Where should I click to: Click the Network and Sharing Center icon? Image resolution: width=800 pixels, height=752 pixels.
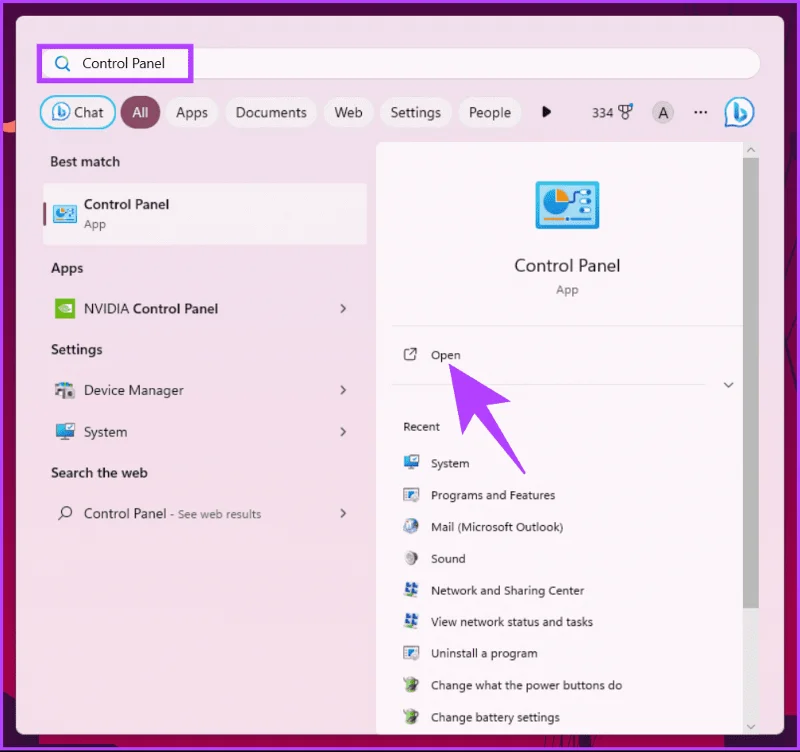(411, 590)
